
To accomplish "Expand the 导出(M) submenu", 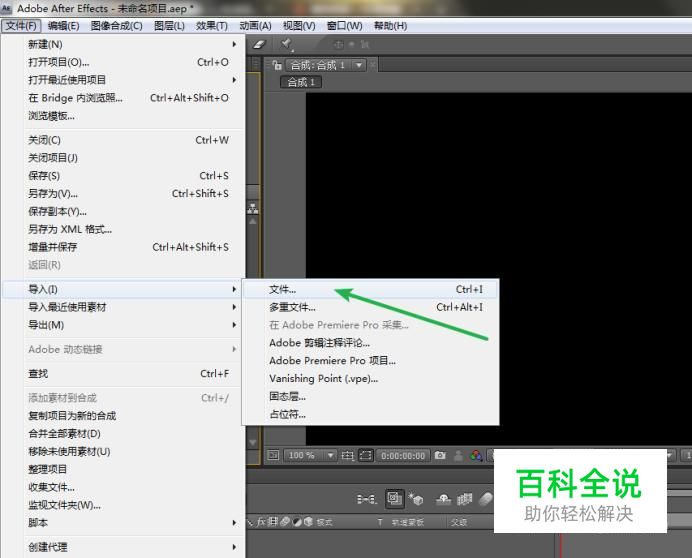I will [x=124, y=325].
